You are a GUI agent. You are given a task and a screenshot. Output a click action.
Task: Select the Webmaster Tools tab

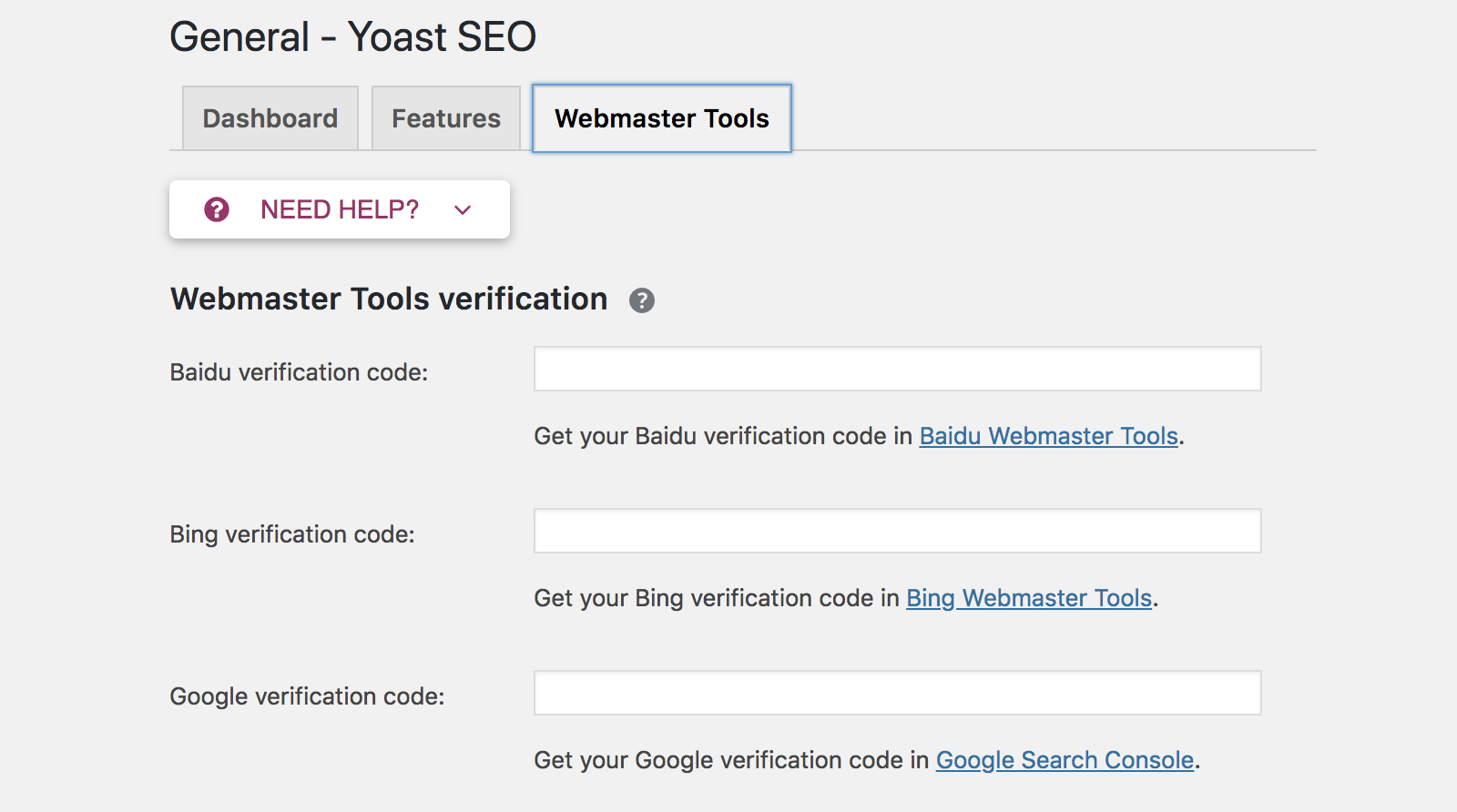pyautogui.click(x=662, y=118)
